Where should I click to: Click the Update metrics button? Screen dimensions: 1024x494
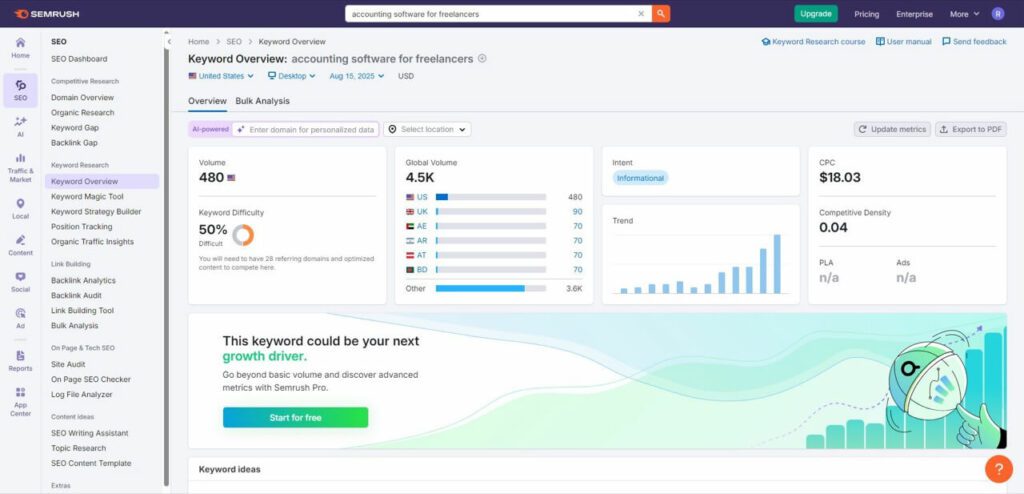(892, 129)
